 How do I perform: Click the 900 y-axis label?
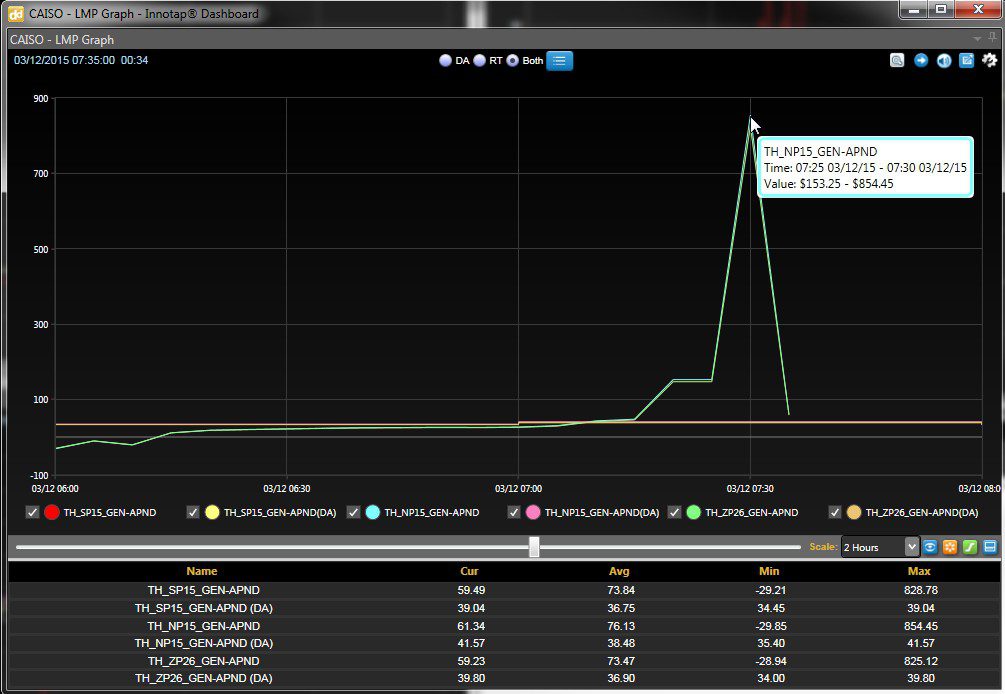point(41,99)
